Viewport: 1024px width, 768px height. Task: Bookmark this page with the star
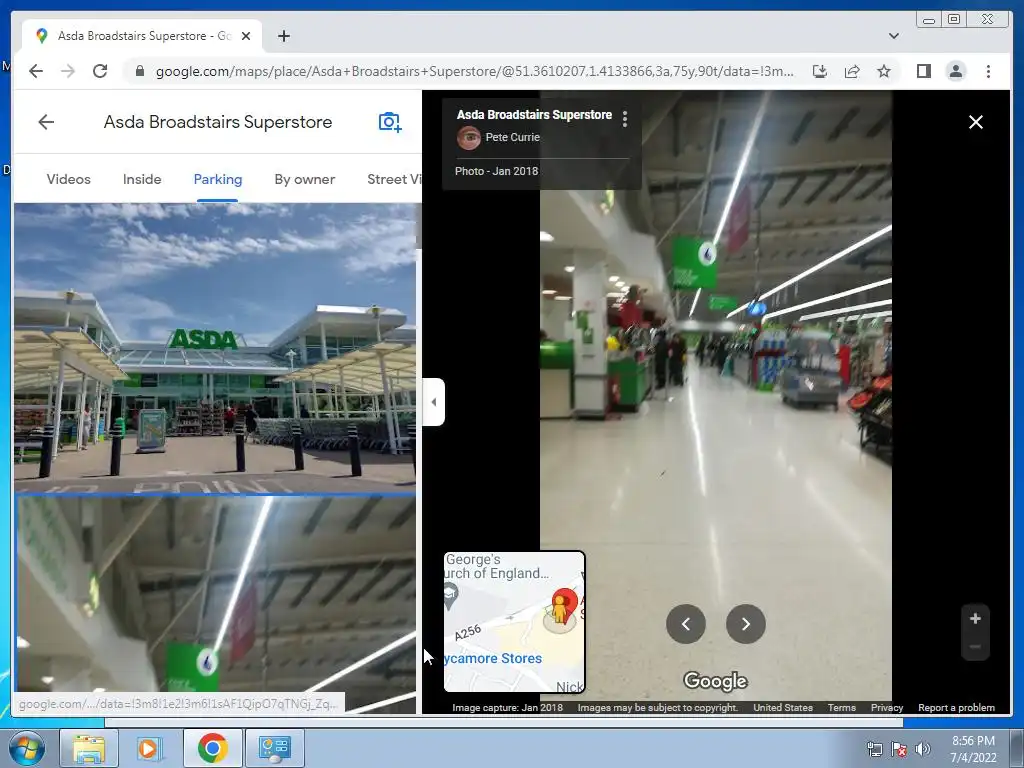point(884,71)
